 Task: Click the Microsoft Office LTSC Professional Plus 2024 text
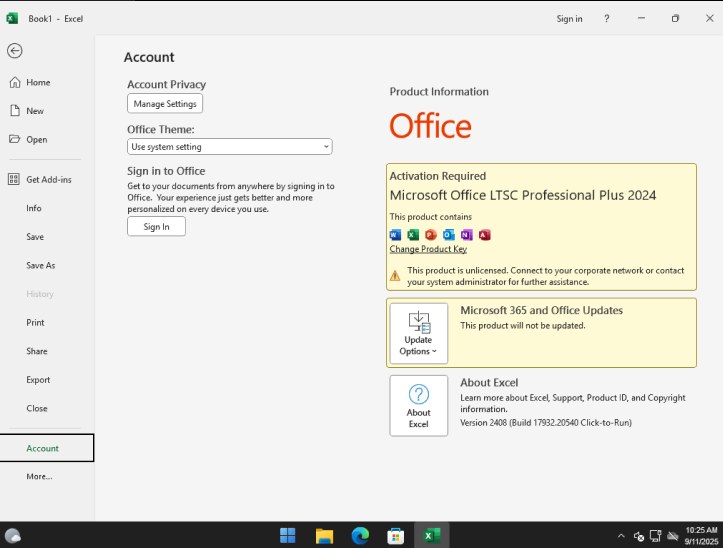(x=523, y=195)
